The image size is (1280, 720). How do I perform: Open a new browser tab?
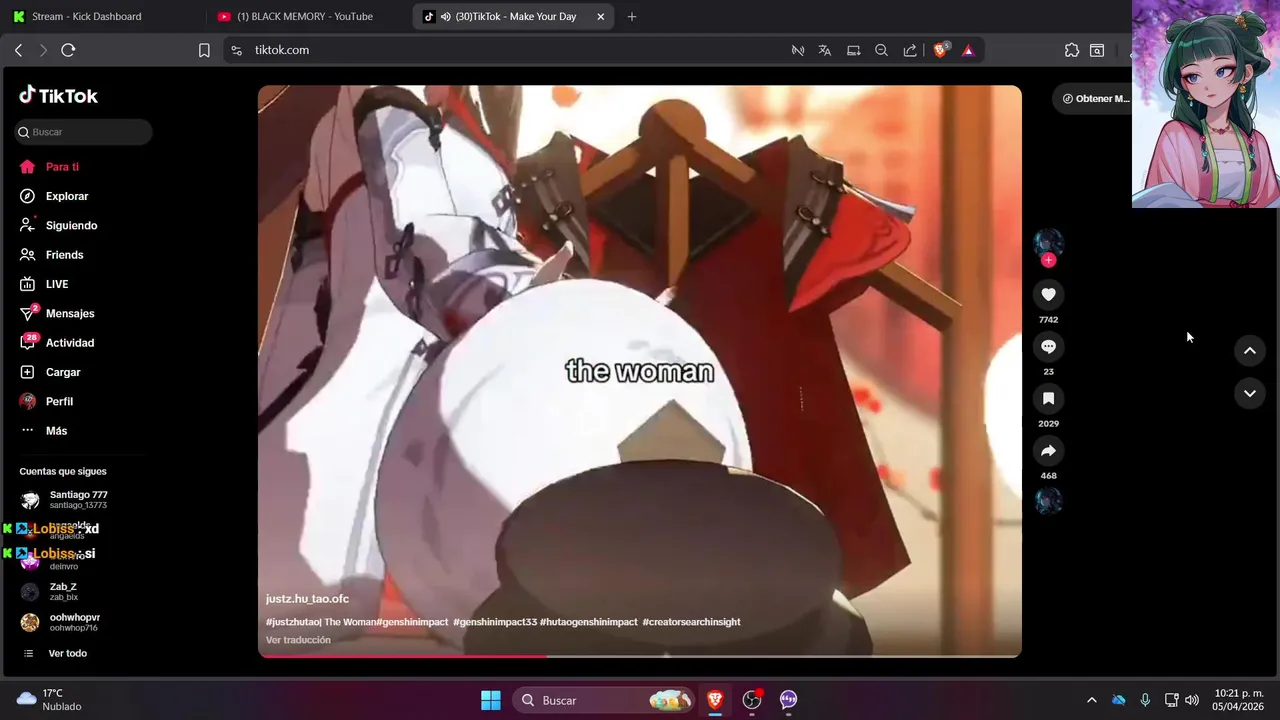coord(631,16)
